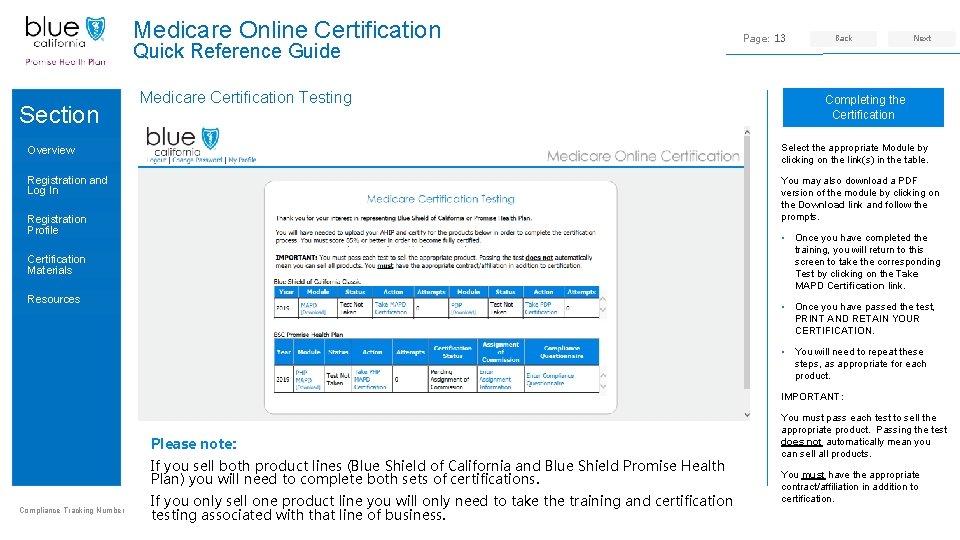Click Take PHP MAPD Certification link
Viewport: 960px width, 540px height.
[x=370, y=380]
